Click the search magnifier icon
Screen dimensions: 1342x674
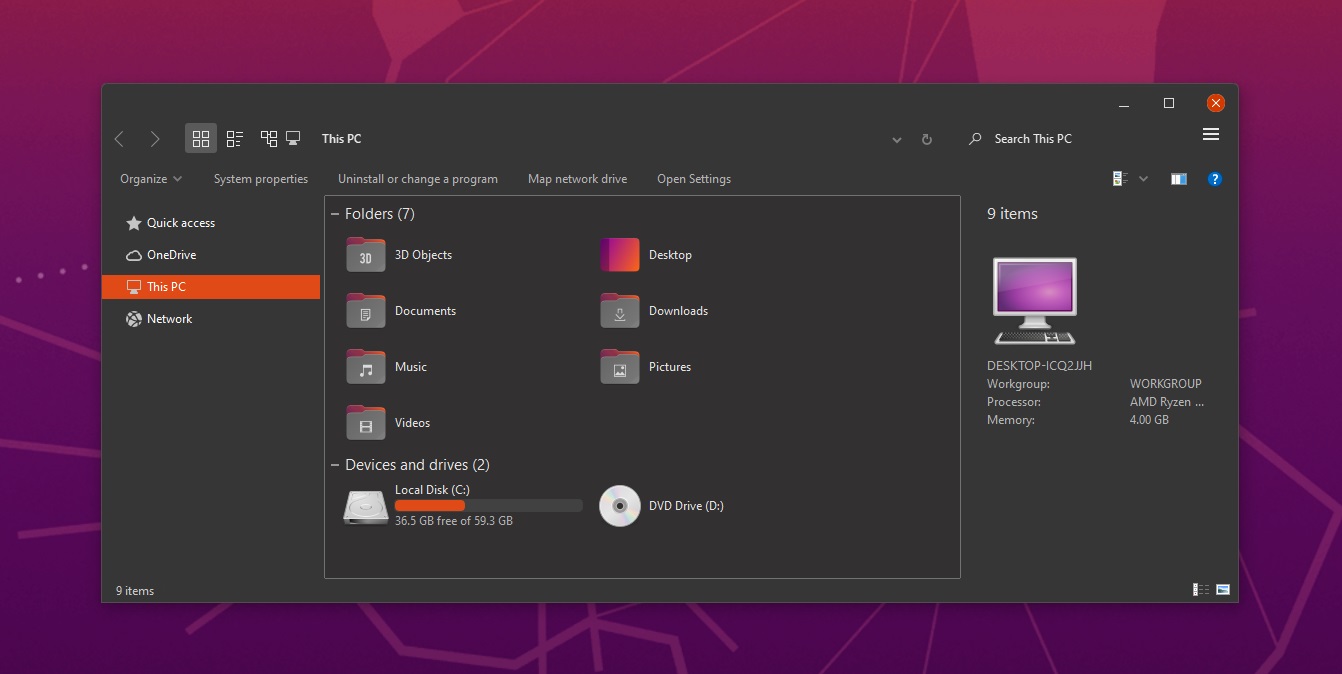[x=974, y=139]
